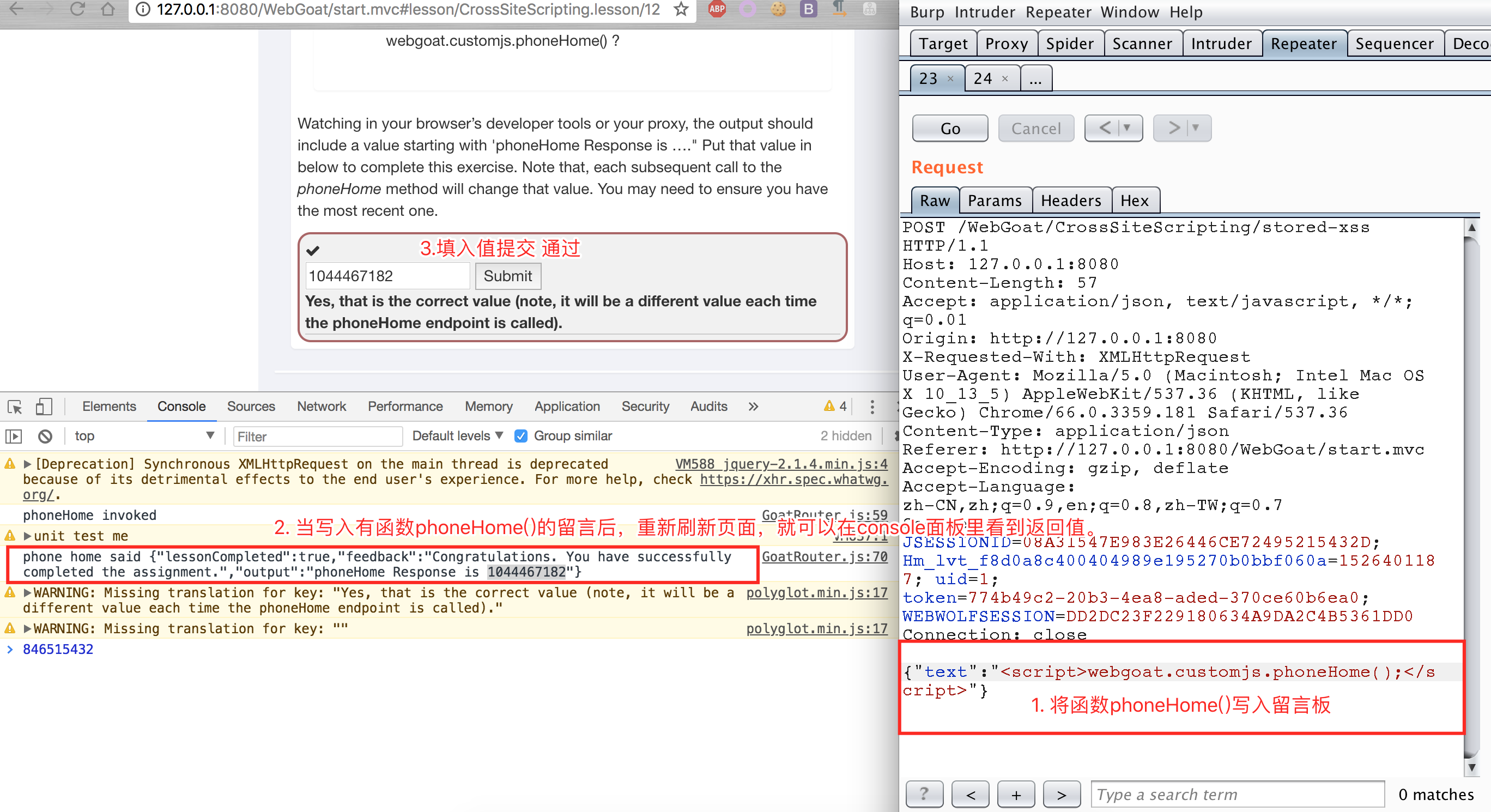Select the Intruder tab in Burp
The image size is (1491, 812).
(1221, 44)
